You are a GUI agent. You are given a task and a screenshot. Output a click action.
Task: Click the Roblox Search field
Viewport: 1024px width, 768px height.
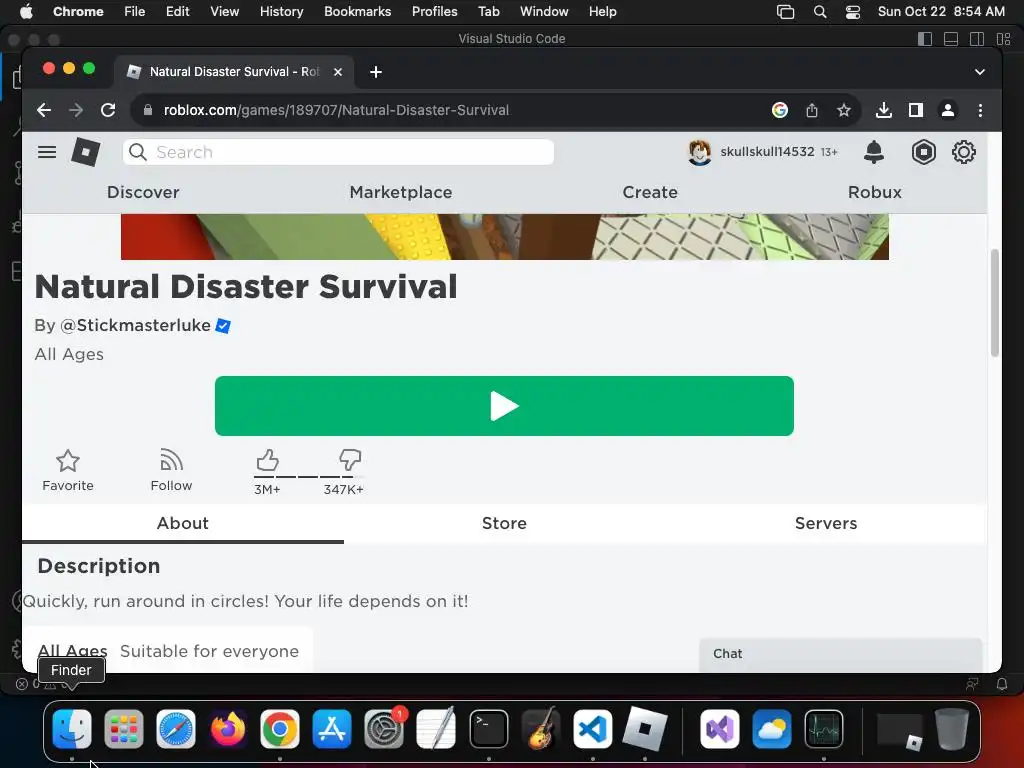(x=338, y=152)
